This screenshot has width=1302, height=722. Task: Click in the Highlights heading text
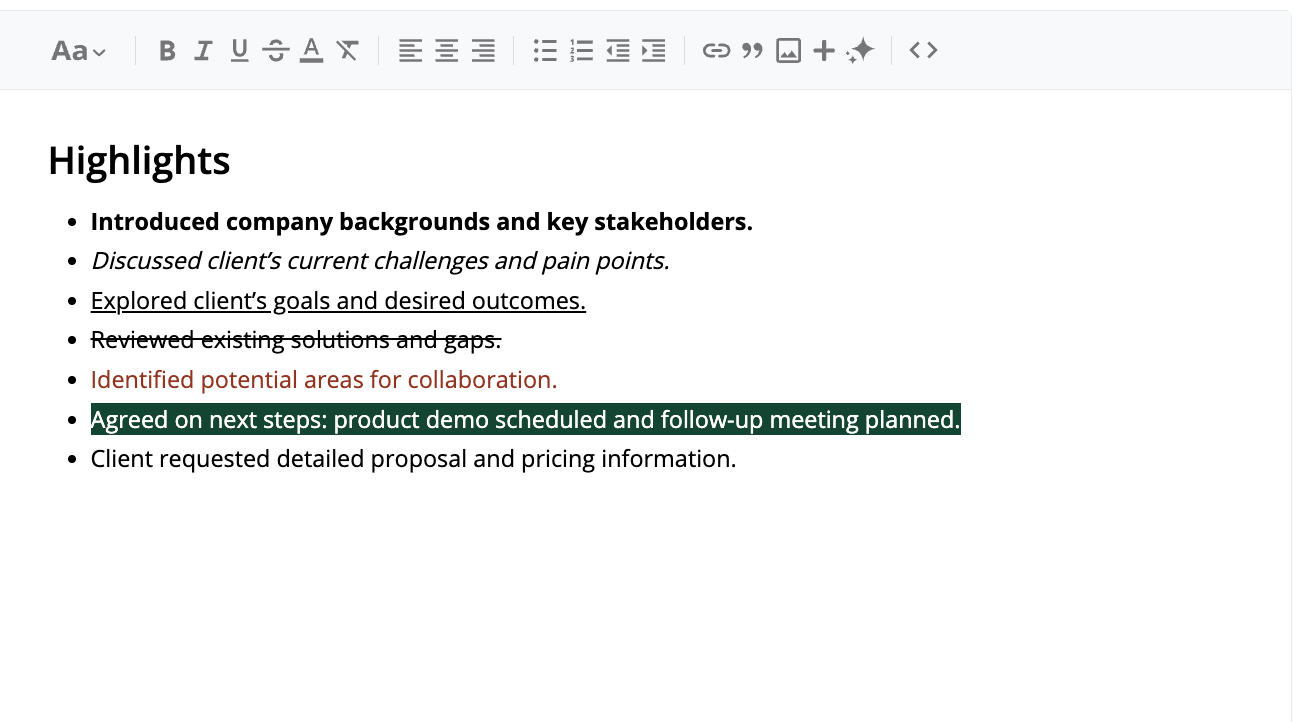(x=139, y=161)
